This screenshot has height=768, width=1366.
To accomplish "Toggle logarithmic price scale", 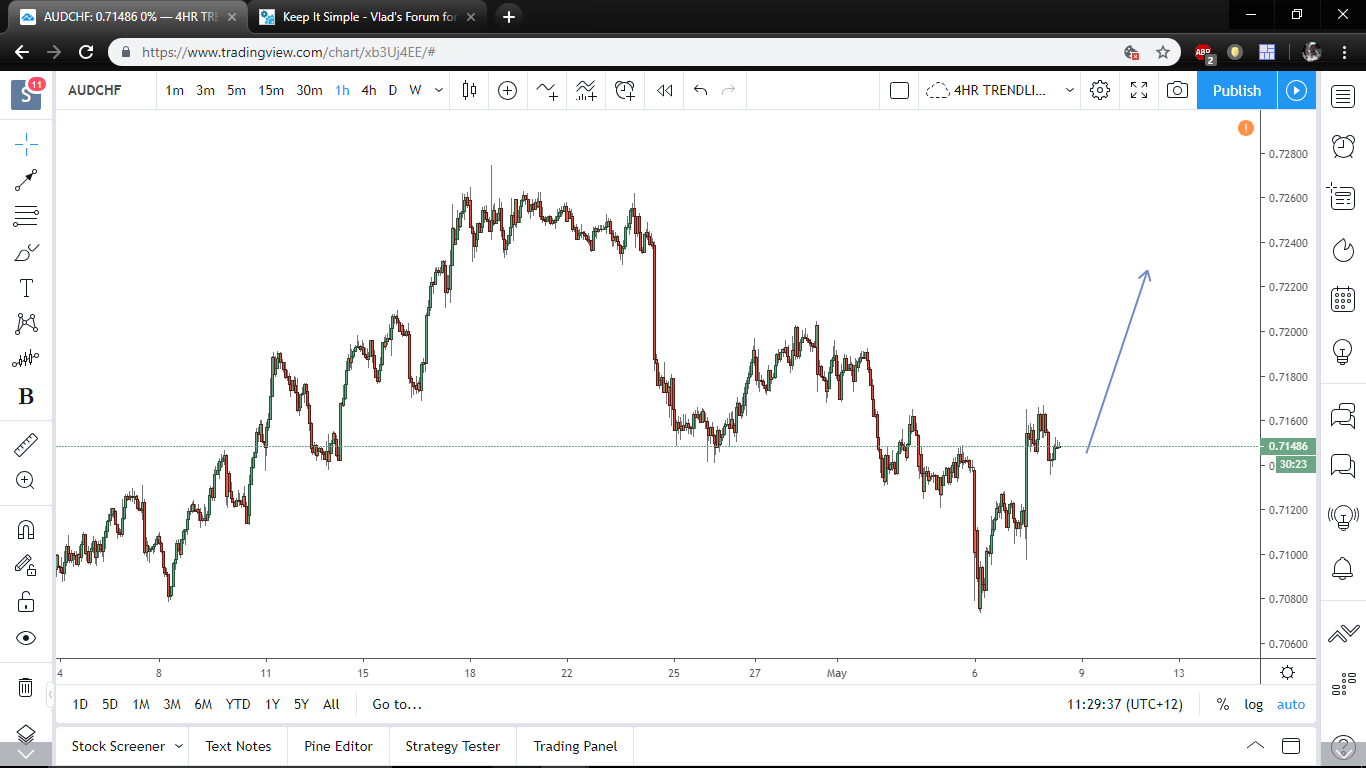I will click(x=1253, y=704).
